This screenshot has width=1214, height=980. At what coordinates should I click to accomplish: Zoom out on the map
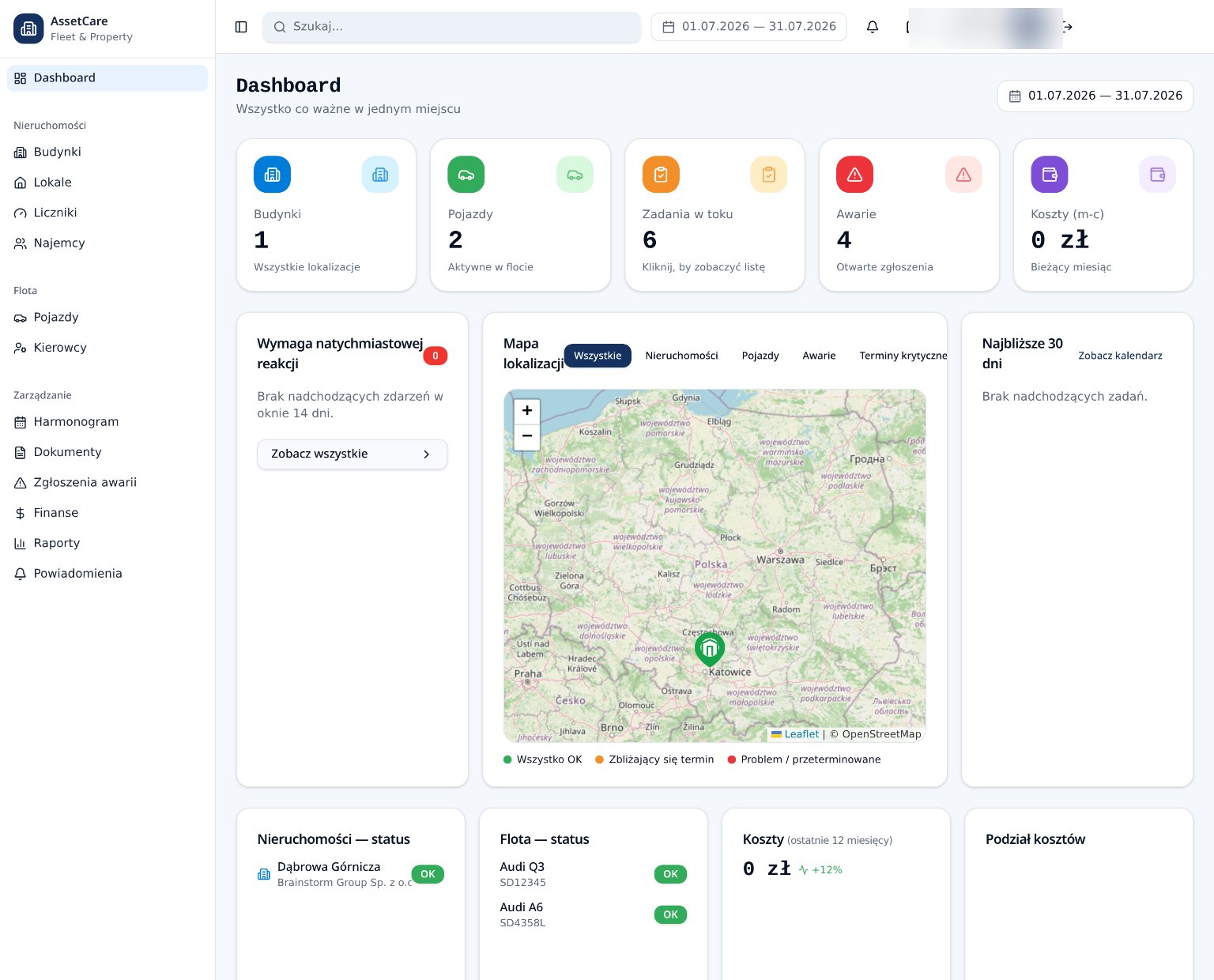(527, 436)
